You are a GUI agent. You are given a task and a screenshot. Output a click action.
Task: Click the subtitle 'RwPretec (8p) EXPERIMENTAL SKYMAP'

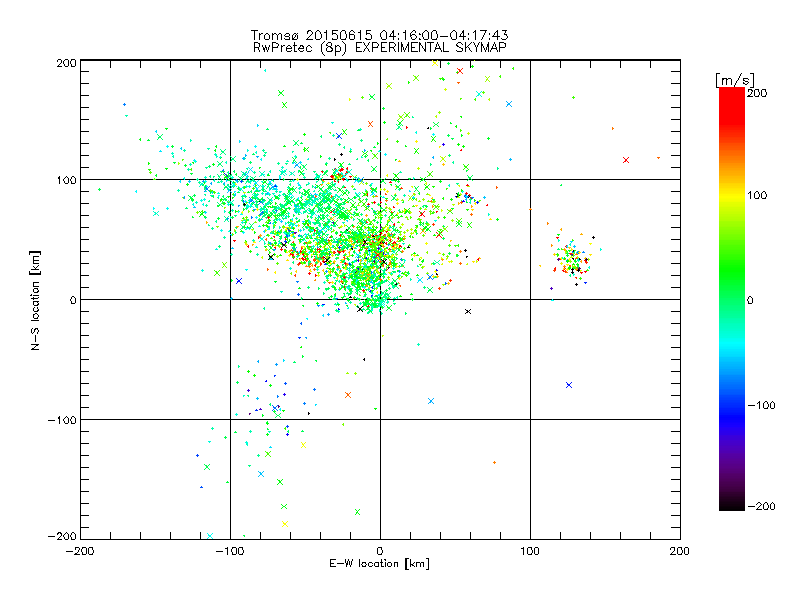point(380,48)
